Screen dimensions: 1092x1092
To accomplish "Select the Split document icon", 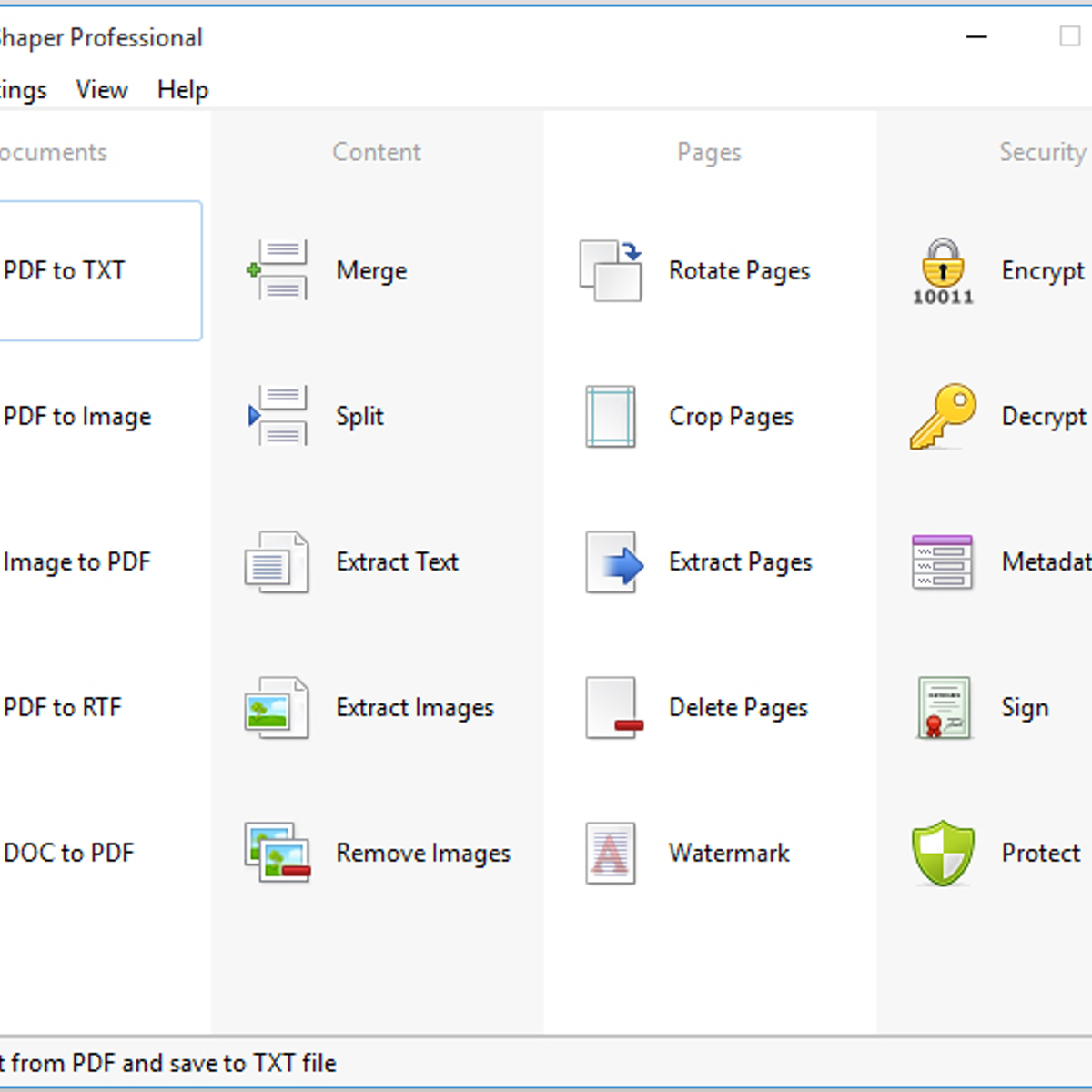I will click(x=278, y=416).
